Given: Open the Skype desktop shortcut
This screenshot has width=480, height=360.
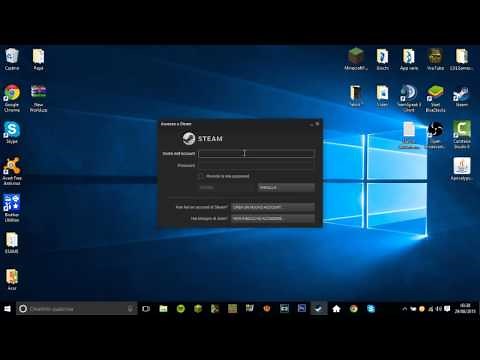Looking at the screenshot, I should pyautogui.click(x=12, y=133).
